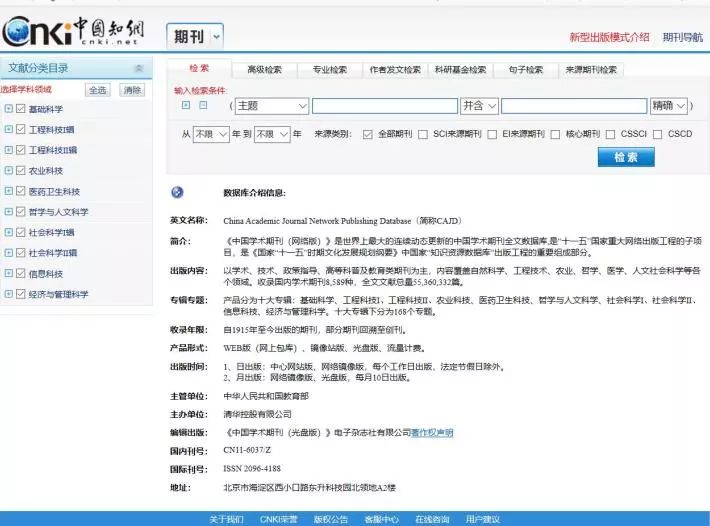The image size is (710, 526).
Task: Toggle the 全部期刊 source checkbox
Action: pos(368,134)
